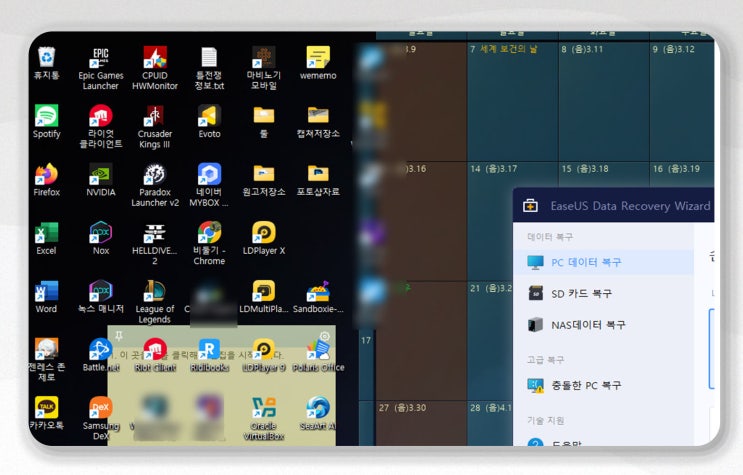Select calendar cell 7 세계 보건의 날
Viewport: 743px width, 475px height.
512,101
